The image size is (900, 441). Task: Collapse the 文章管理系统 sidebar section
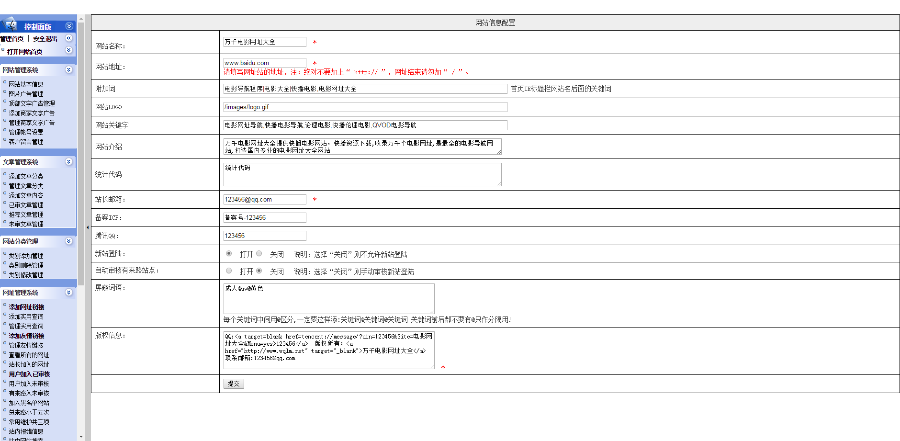pos(69,162)
